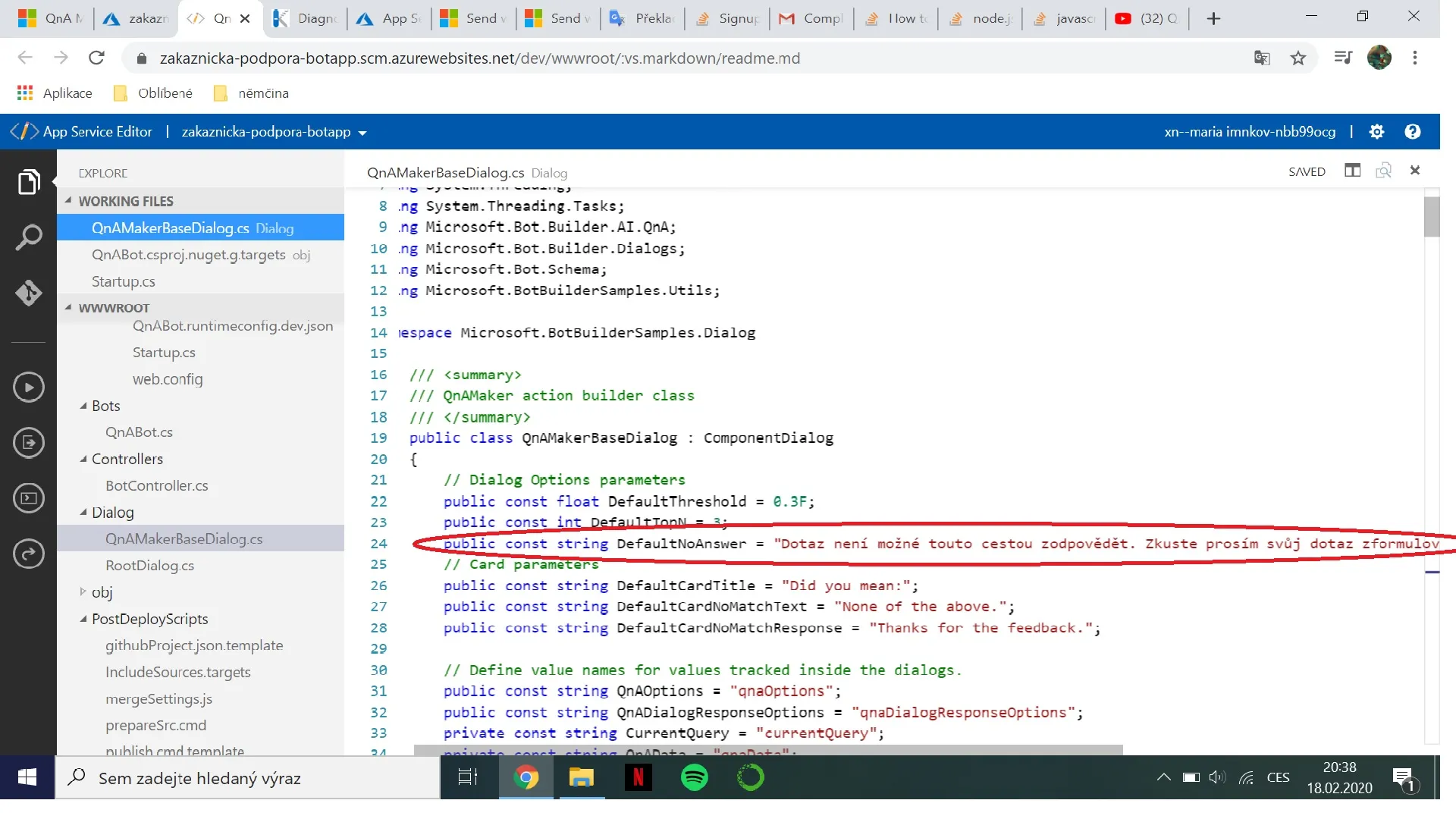Switch to the Diagnostics browser tab
This screenshot has width=1456, height=819.
[307, 18]
